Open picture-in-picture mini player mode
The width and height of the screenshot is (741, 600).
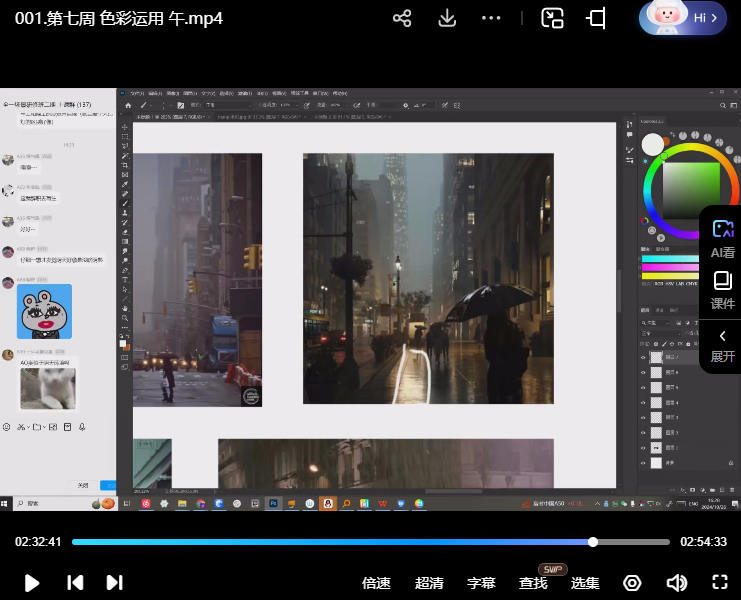pos(552,19)
